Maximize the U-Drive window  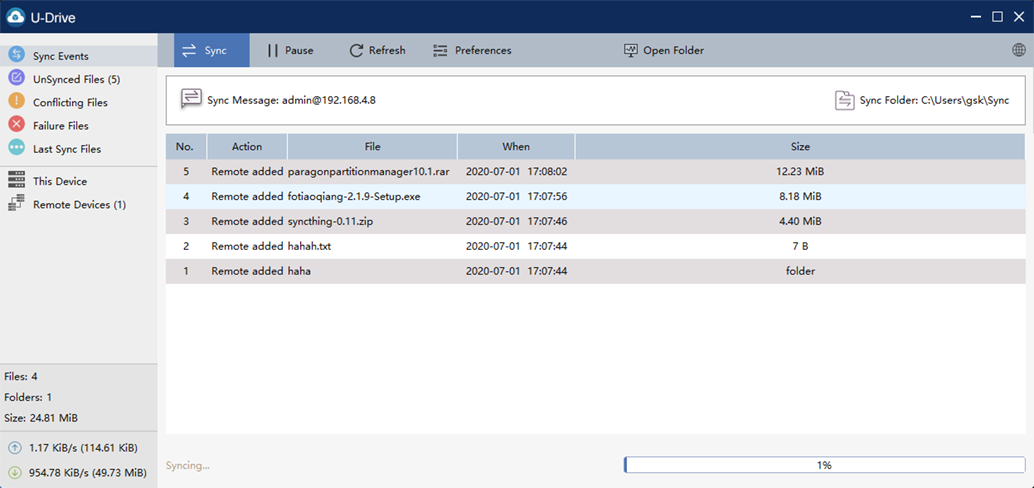pos(998,16)
